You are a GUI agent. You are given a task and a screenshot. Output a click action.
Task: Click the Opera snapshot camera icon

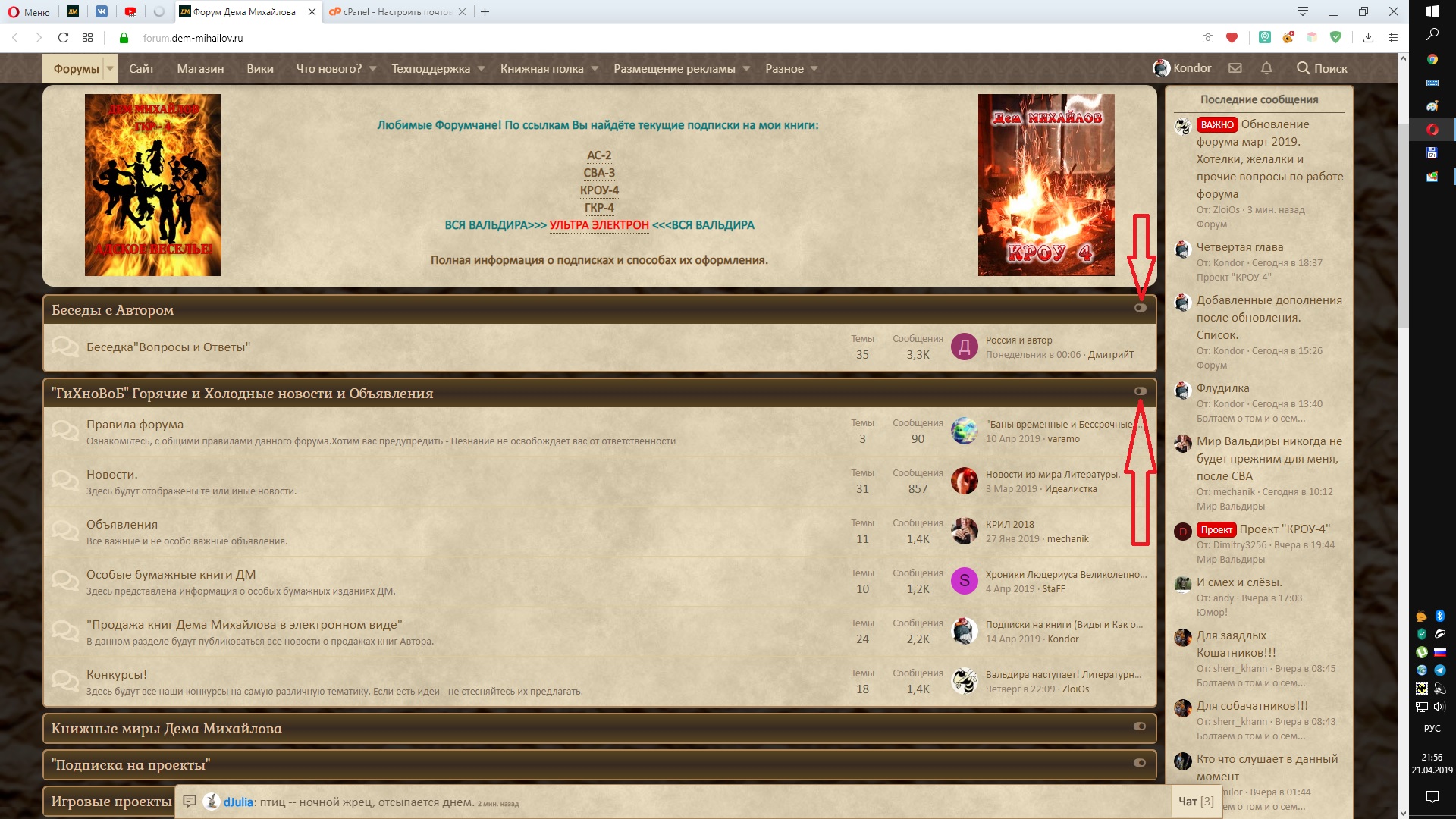pos(1207,38)
